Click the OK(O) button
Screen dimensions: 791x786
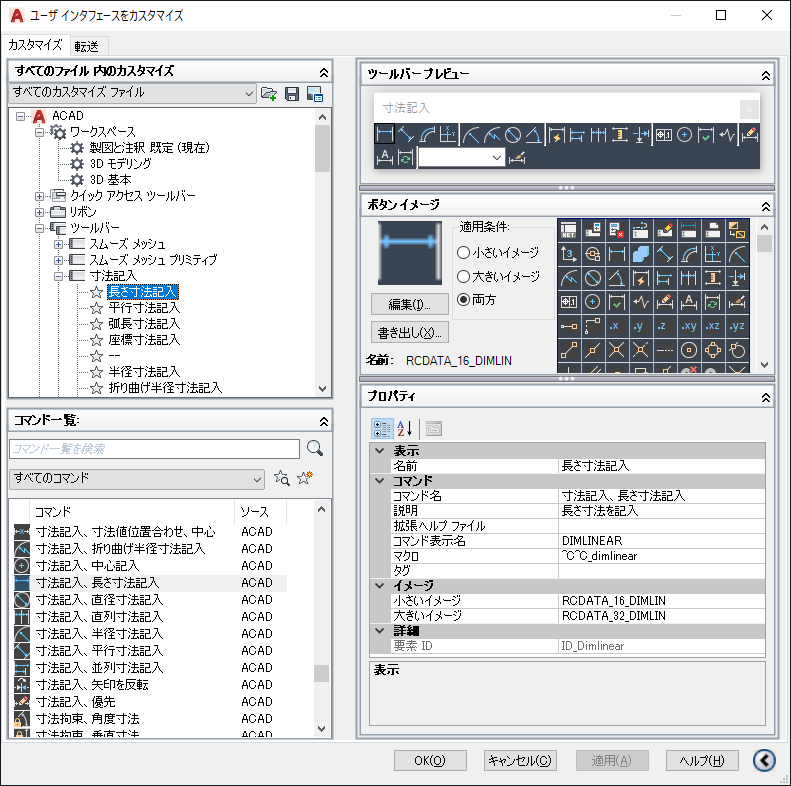430,760
